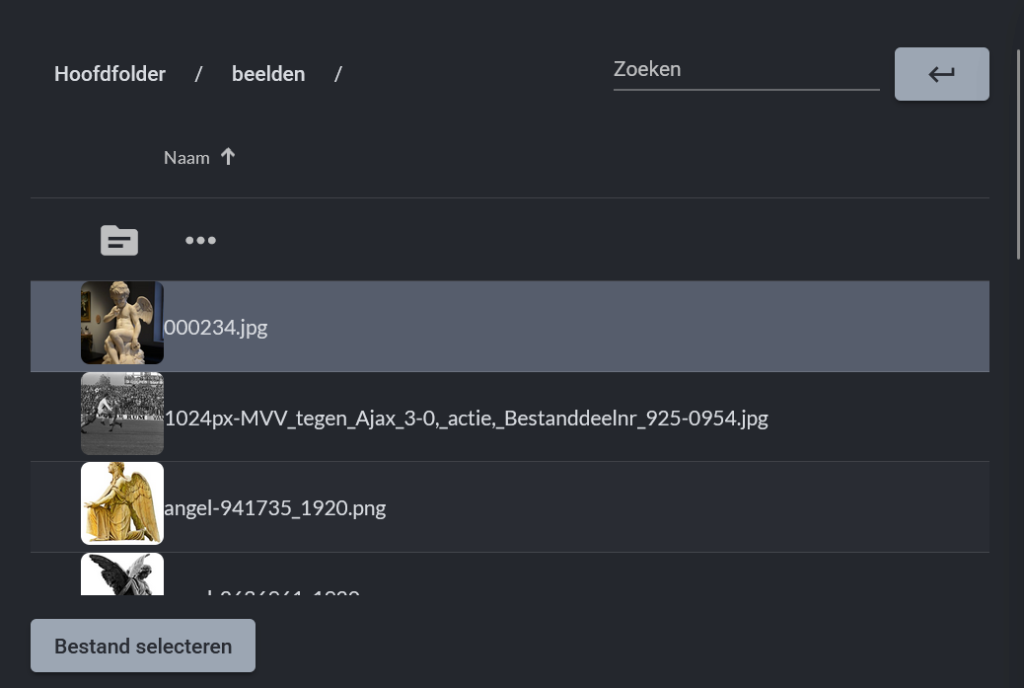Select angel-941735_1920.png file name
Image resolution: width=1024 pixels, height=688 pixels.
pyautogui.click(x=275, y=508)
